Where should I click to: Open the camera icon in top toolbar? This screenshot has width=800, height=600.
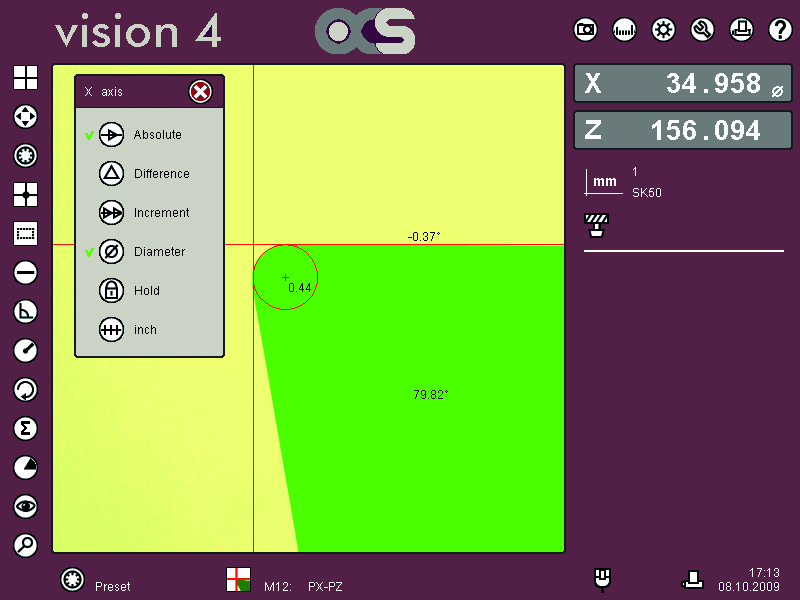[x=585, y=30]
